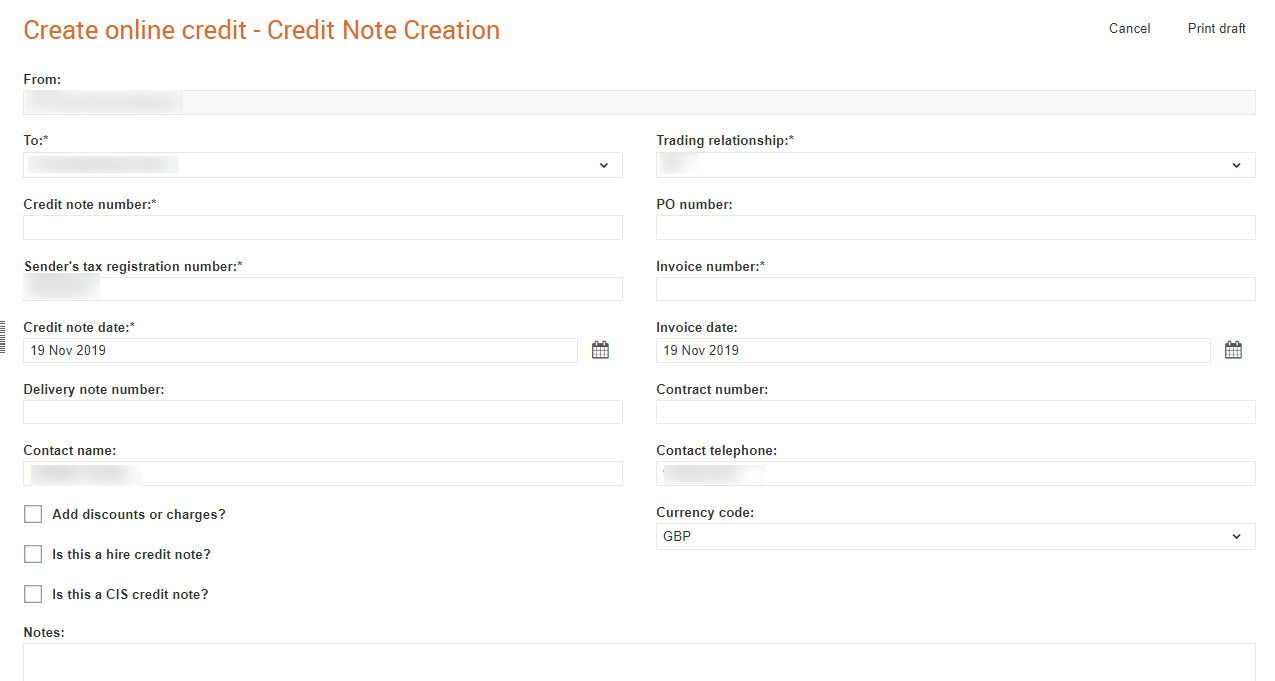Focus the Contract number field
This screenshot has height=681, width=1275.
click(955, 412)
